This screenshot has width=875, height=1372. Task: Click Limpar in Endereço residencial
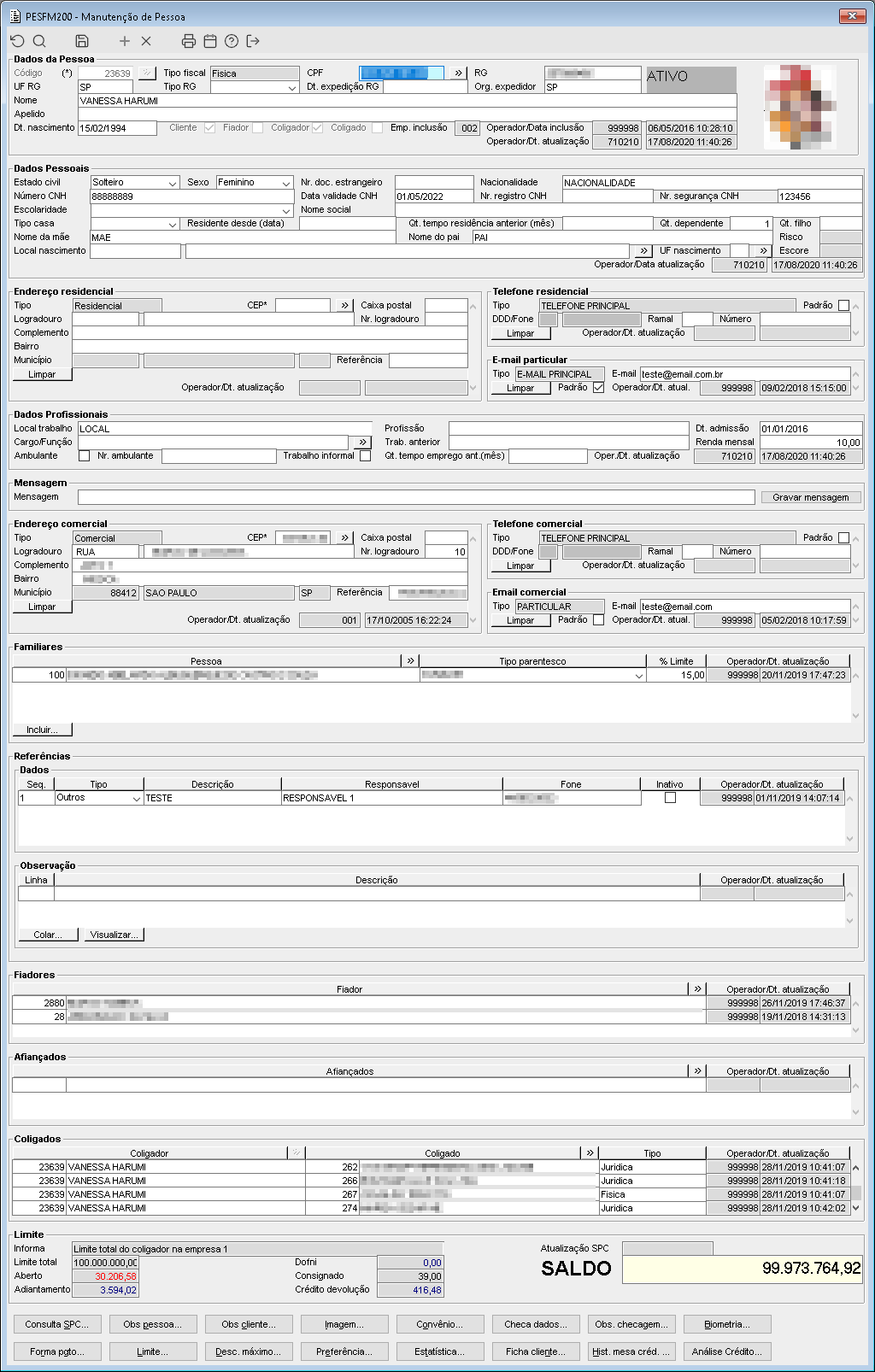tap(42, 374)
